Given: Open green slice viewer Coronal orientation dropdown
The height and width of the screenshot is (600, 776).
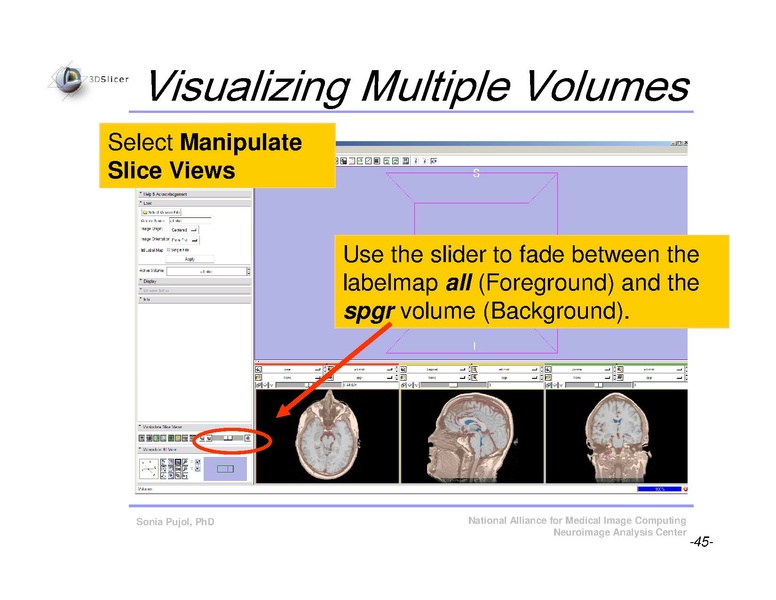Looking at the screenshot, I should point(582,369).
